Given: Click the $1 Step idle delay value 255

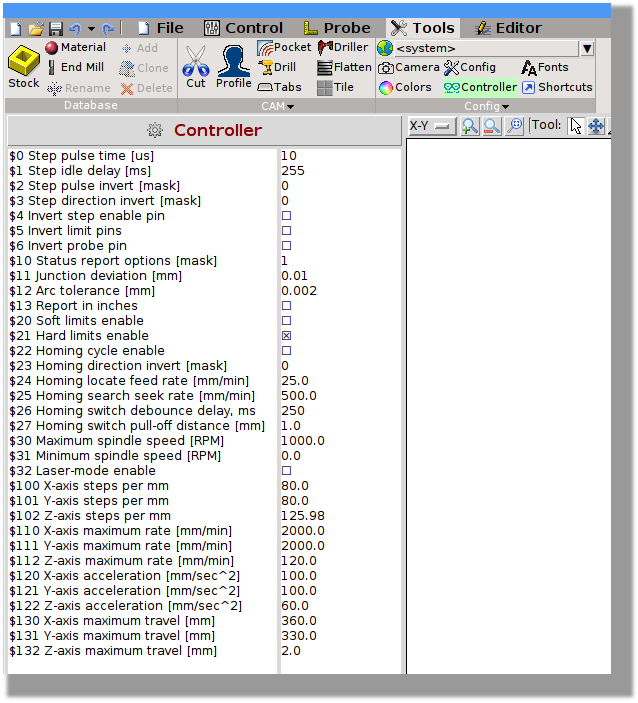Looking at the screenshot, I should pos(293,170).
